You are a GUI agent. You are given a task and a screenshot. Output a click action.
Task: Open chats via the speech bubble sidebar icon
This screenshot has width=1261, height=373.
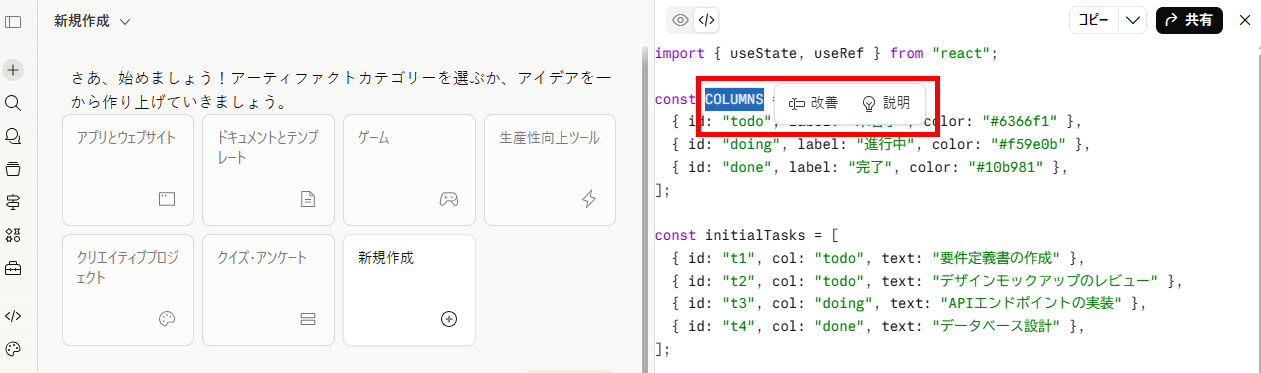13,136
